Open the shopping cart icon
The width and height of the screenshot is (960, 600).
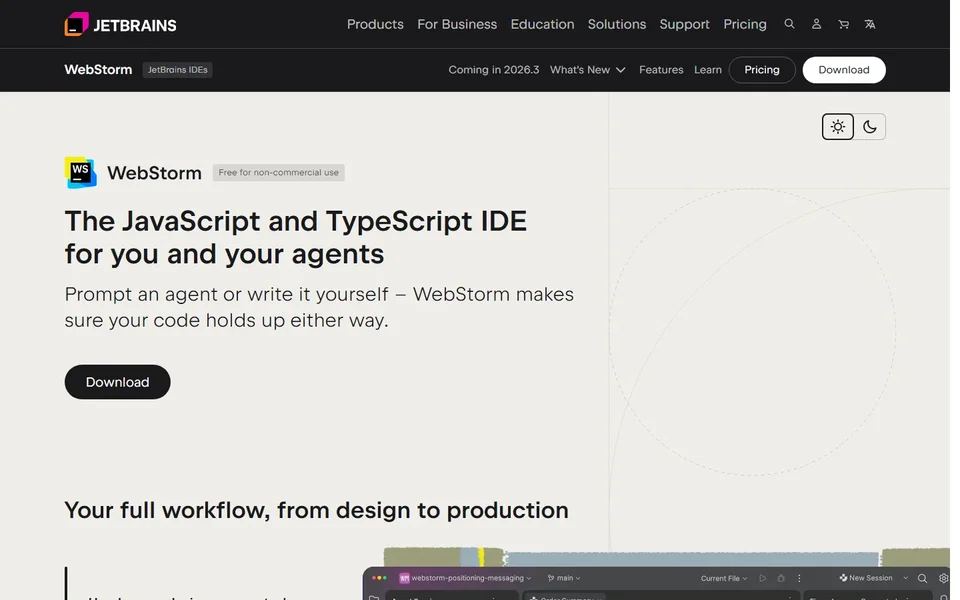tap(843, 24)
